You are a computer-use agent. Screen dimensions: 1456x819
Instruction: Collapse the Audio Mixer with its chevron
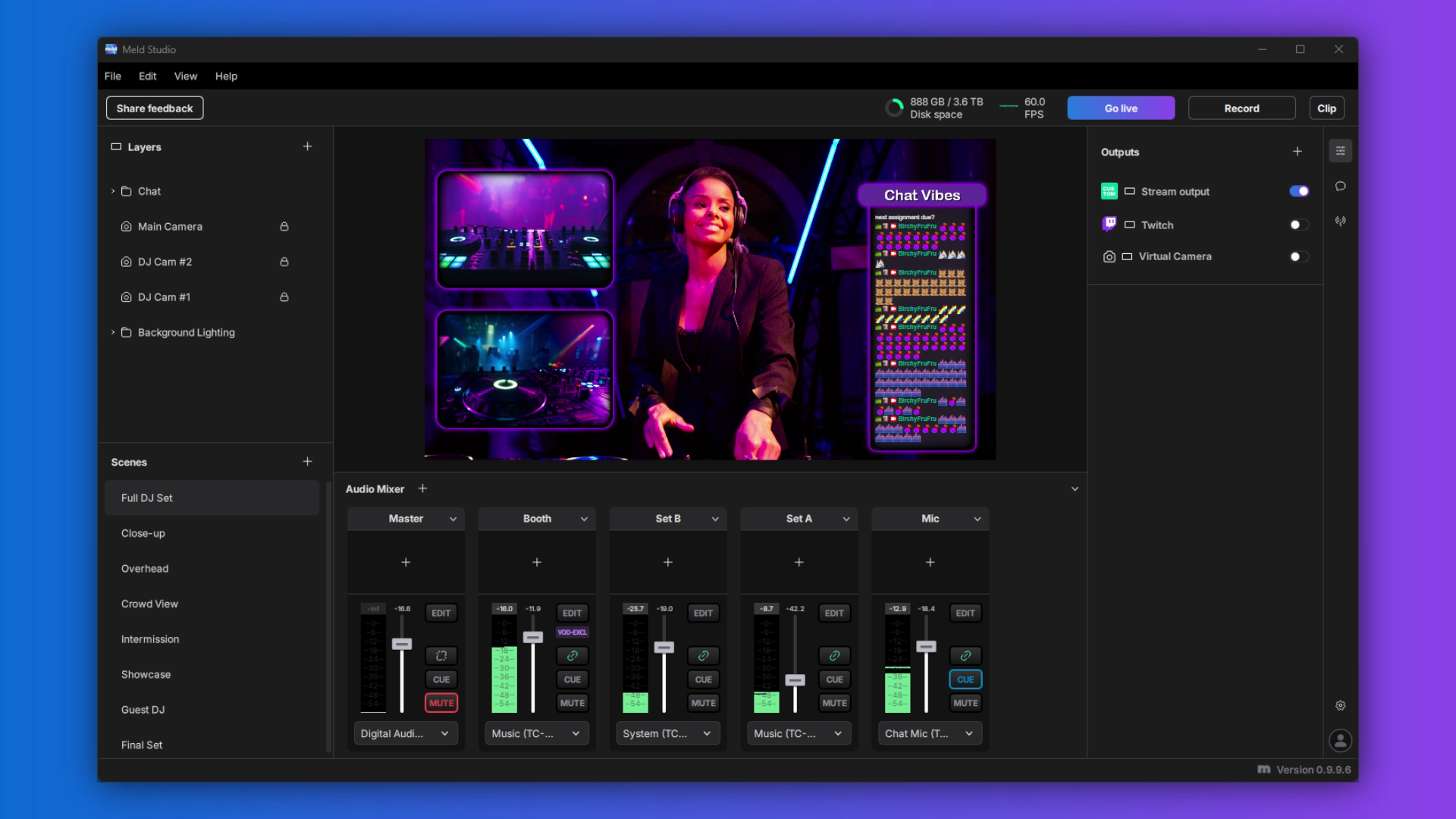1075,488
